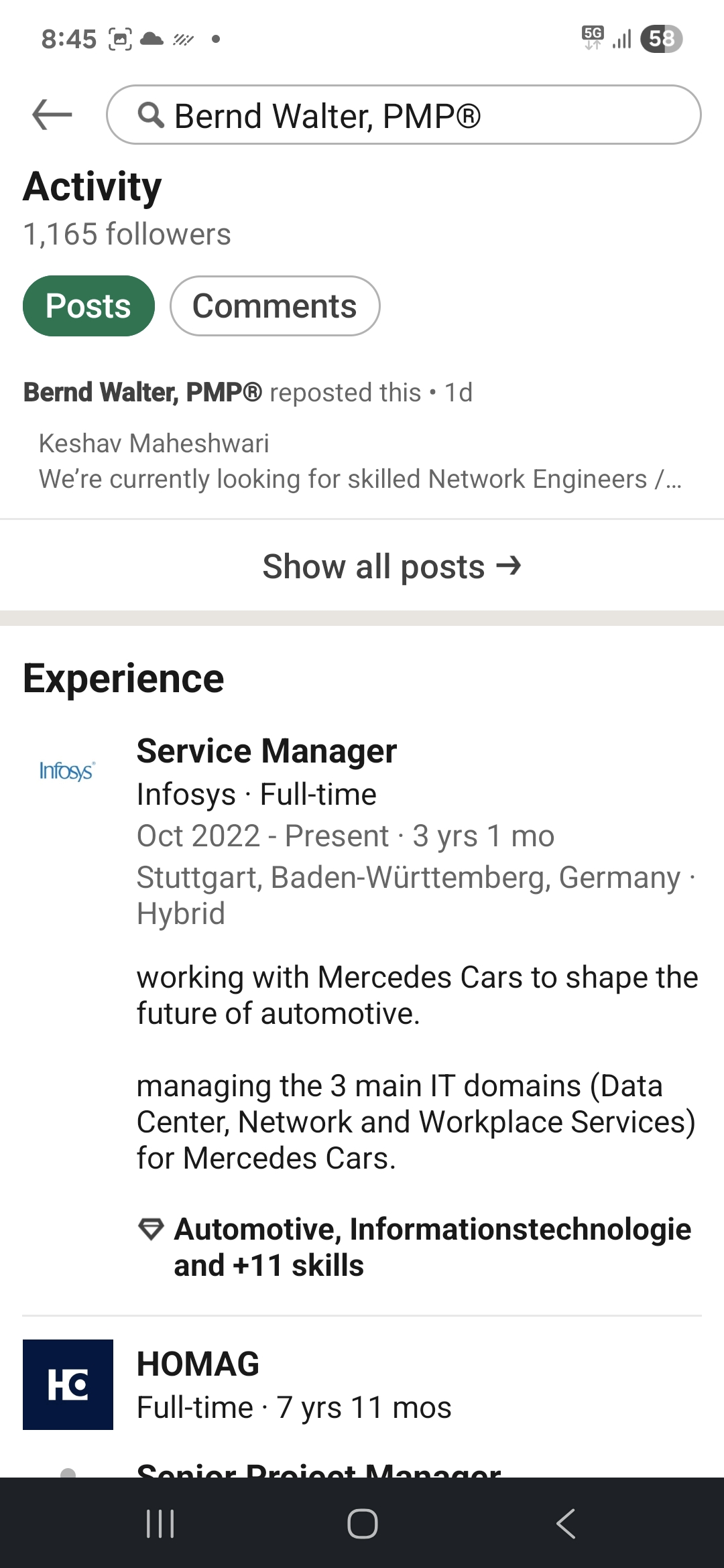Select the Posts filter pill
724x1568 pixels.
point(88,306)
